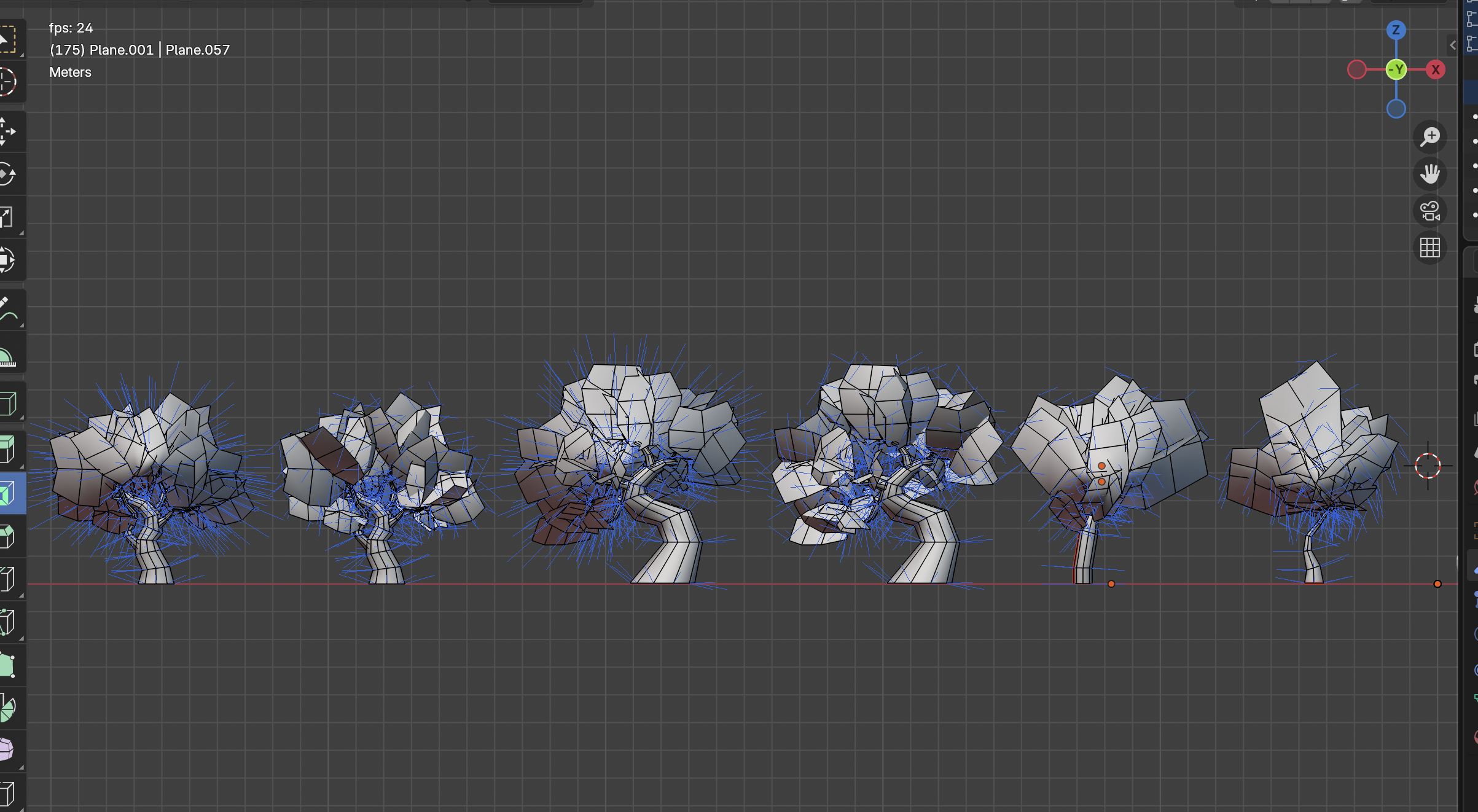The image size is (1478, 812).
Task: Select the Select Box tool
Action: click(7, 39)
